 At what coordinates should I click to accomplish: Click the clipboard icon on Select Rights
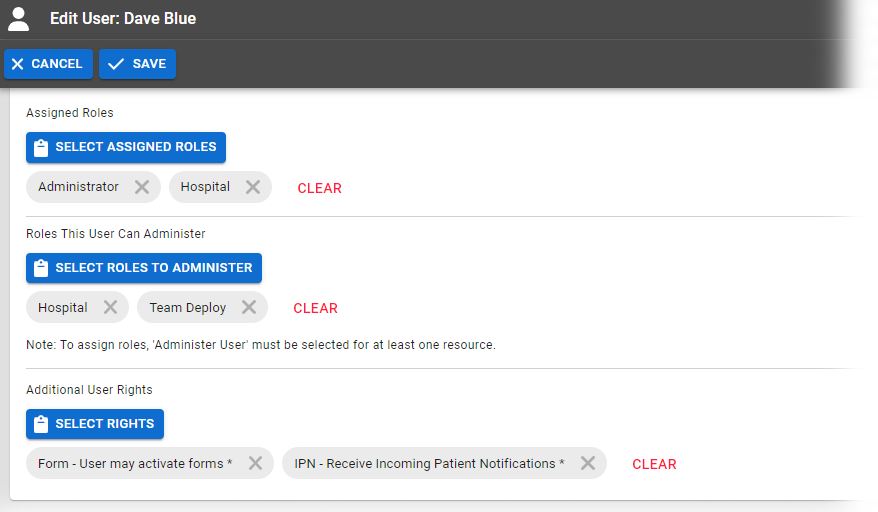click(x=41, y=424)
